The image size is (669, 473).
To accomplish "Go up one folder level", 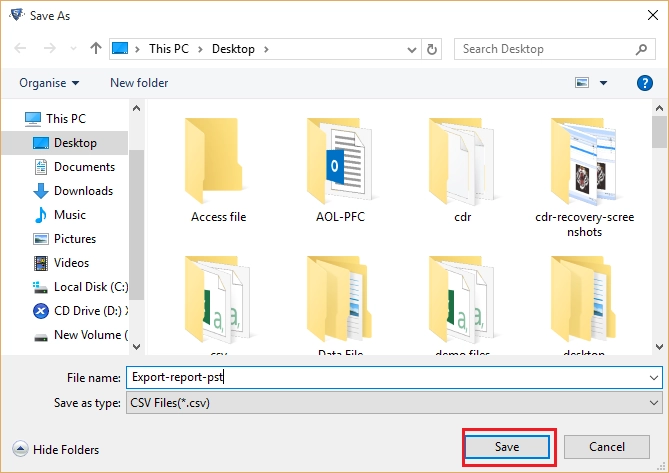I will click(96, 49).
